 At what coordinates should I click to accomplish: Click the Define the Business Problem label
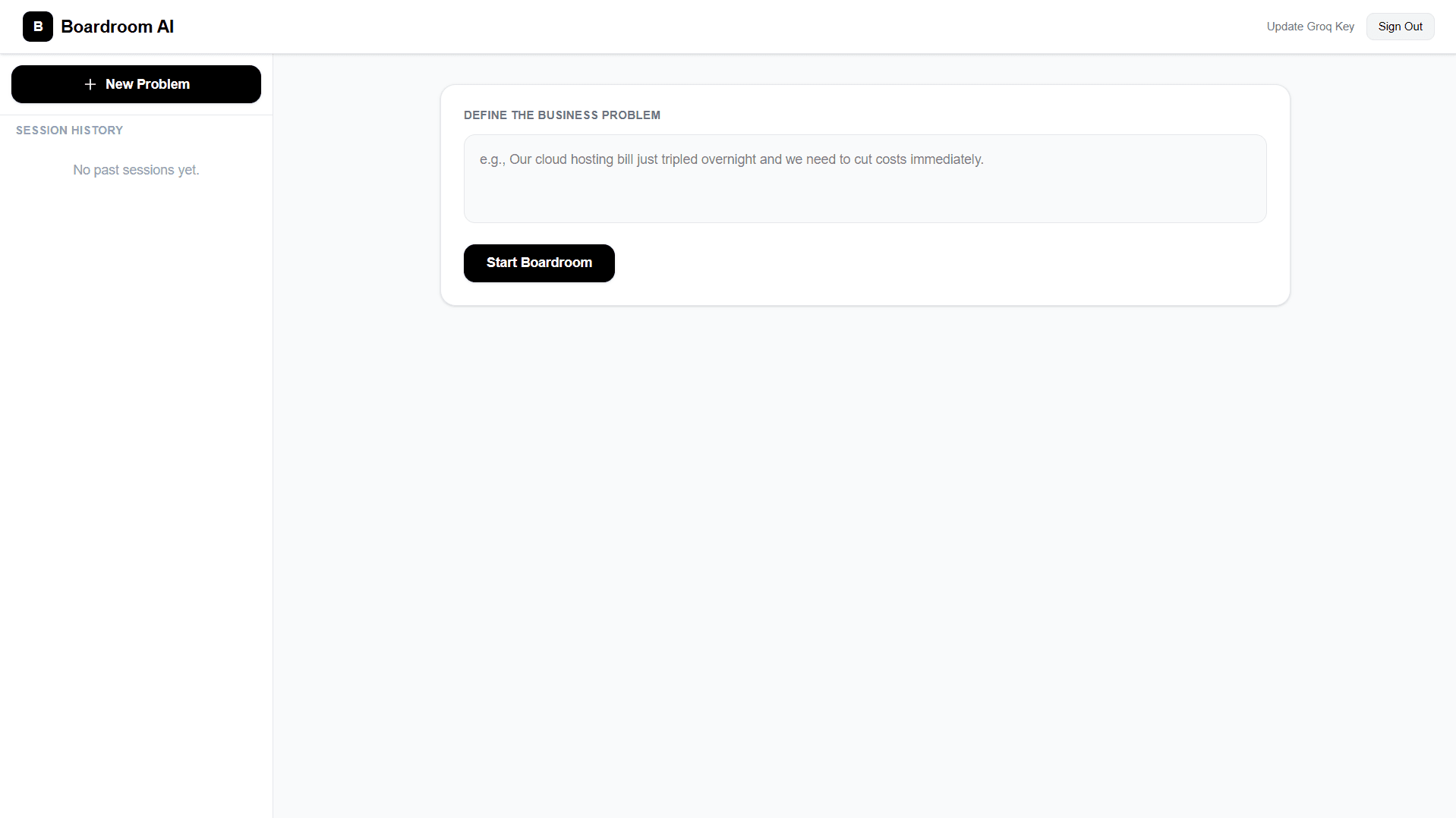[x=563, y=115]
